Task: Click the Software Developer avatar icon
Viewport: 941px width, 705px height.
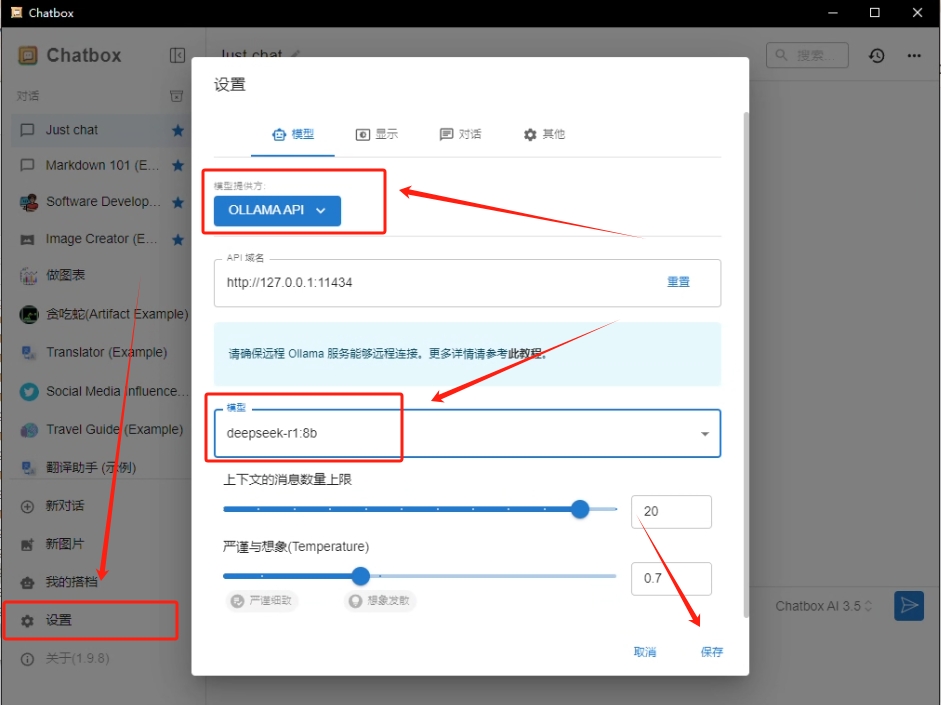Action: pos(28,202)
